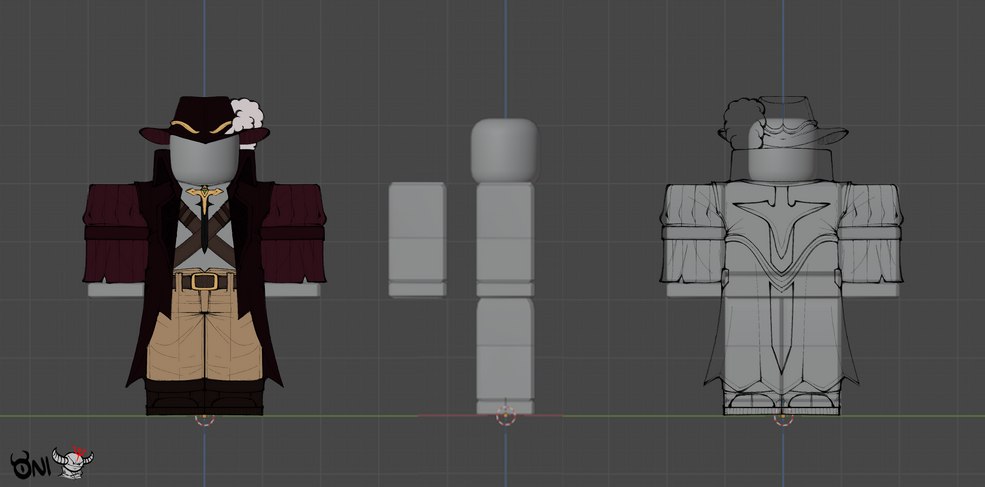Select the plain gray mannequin's head
Image resolution: width=985 pixels, height=487 pixels.
(x=505, y=151)
